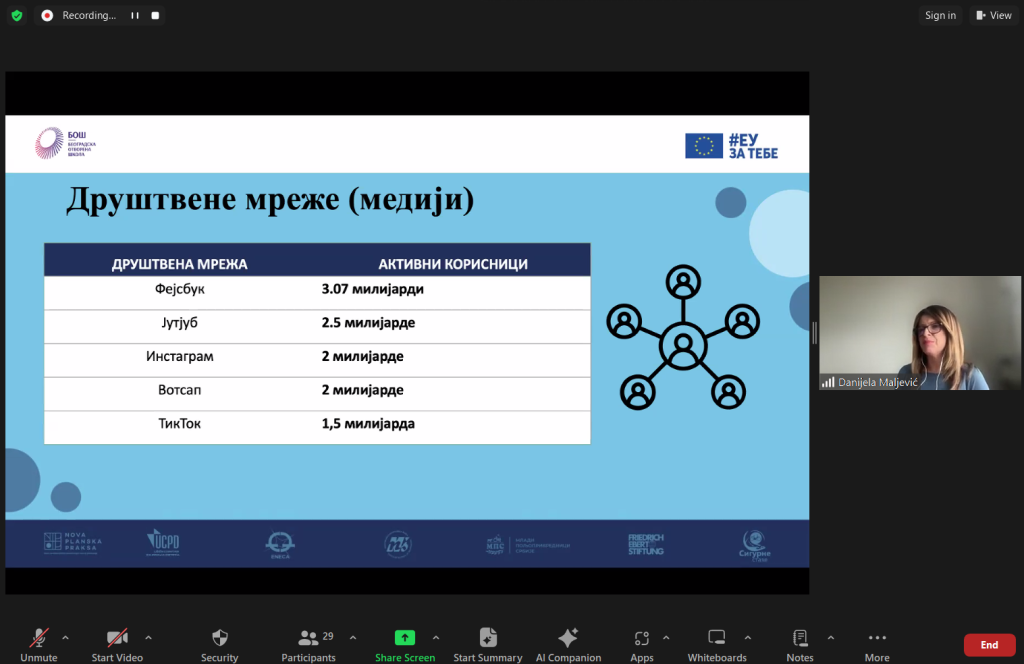Click the Сигурне стазе footer logo
Viewport: 1024px width, 664px height.
754,546
